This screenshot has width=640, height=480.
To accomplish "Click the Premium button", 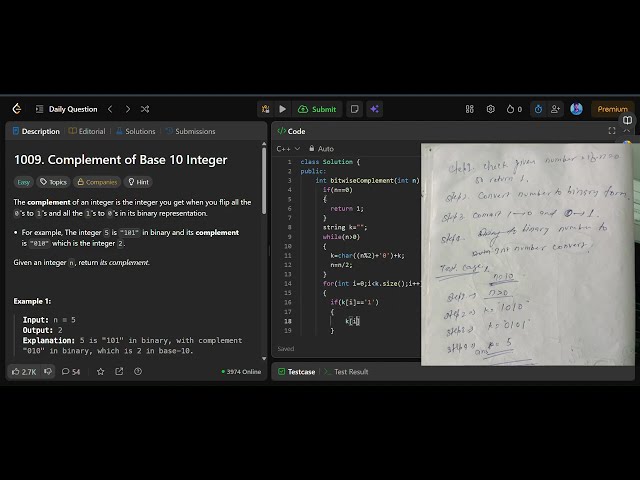I will 613,109.
